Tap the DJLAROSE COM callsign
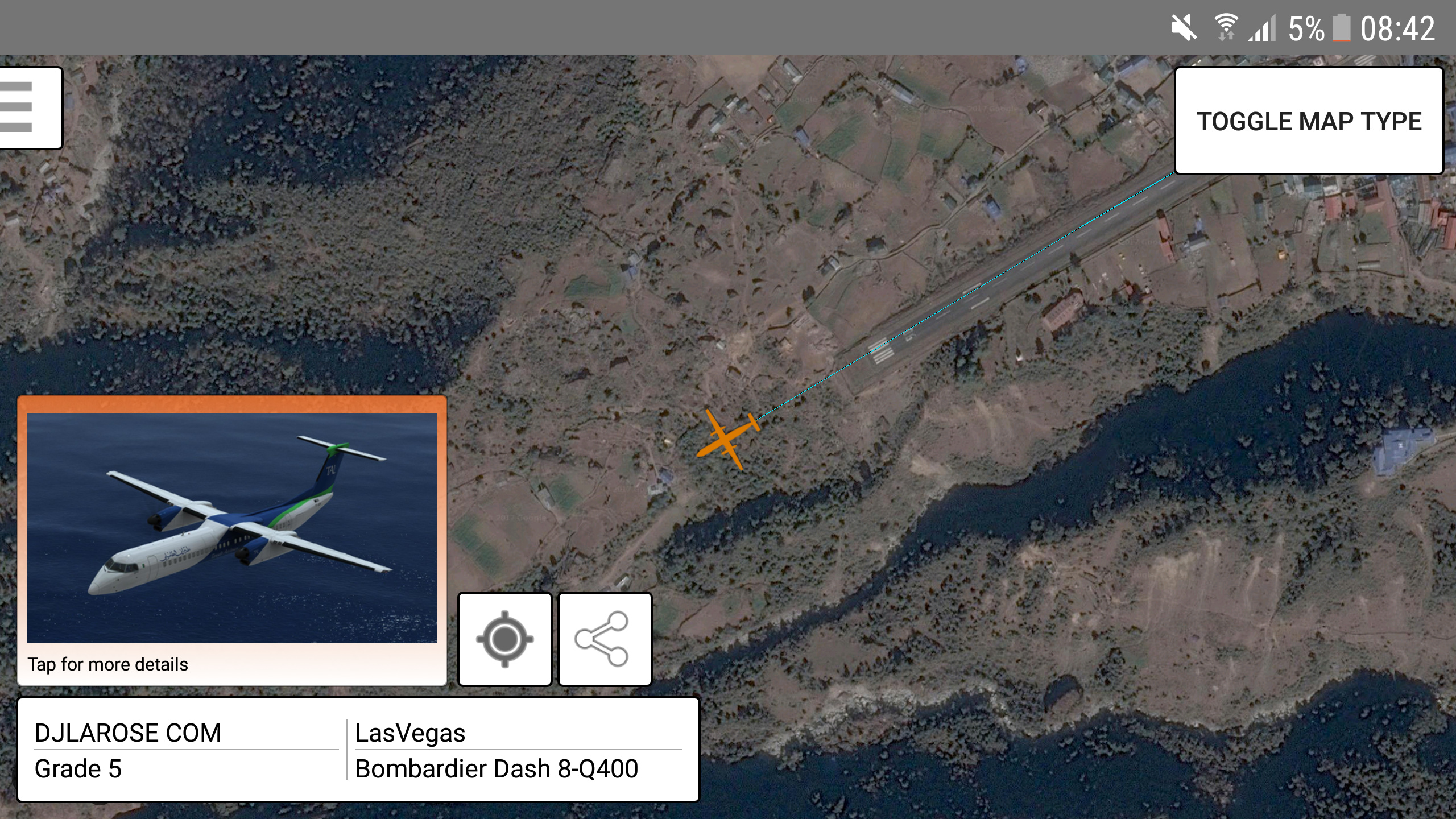The height and width of the screenshot is (819, 1456). (128, 733)
